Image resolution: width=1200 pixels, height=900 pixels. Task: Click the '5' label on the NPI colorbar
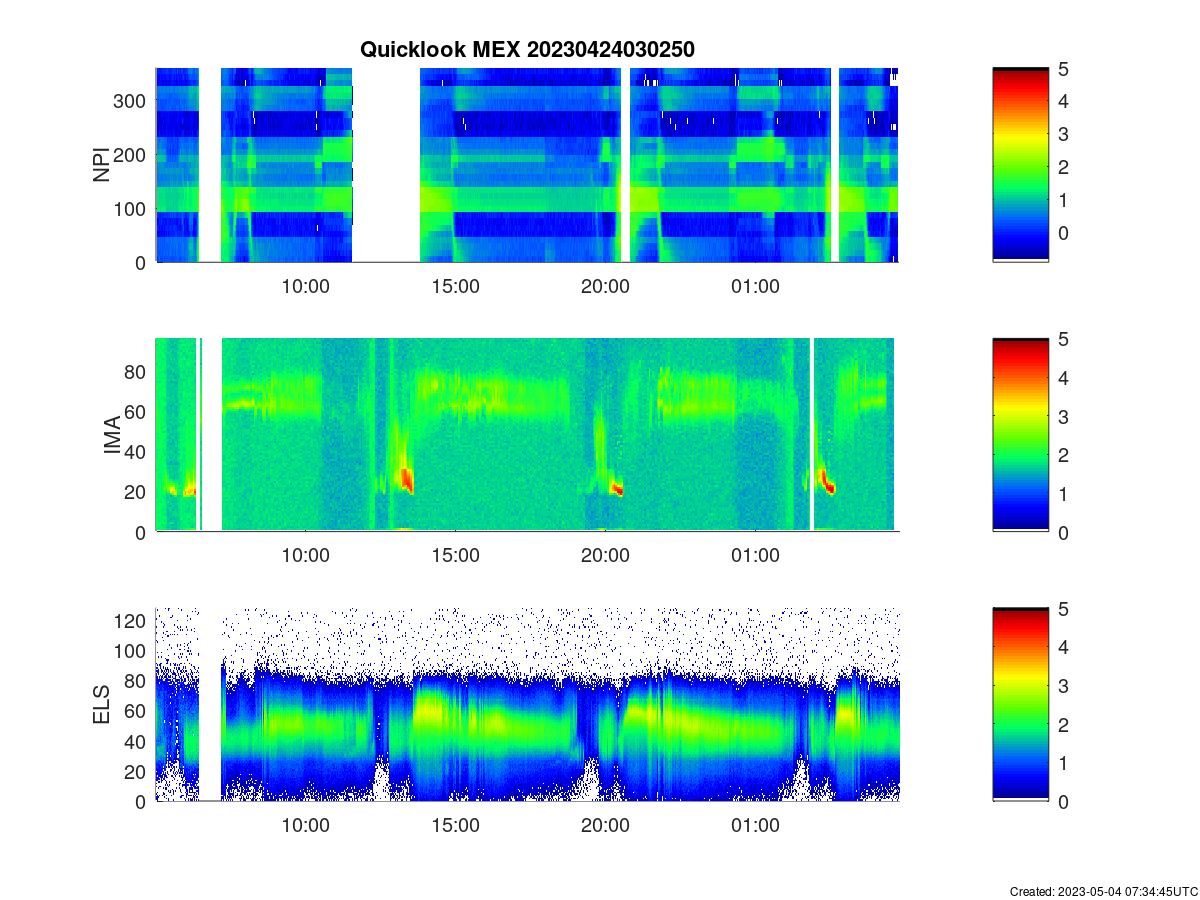(x=1062, y=69)
